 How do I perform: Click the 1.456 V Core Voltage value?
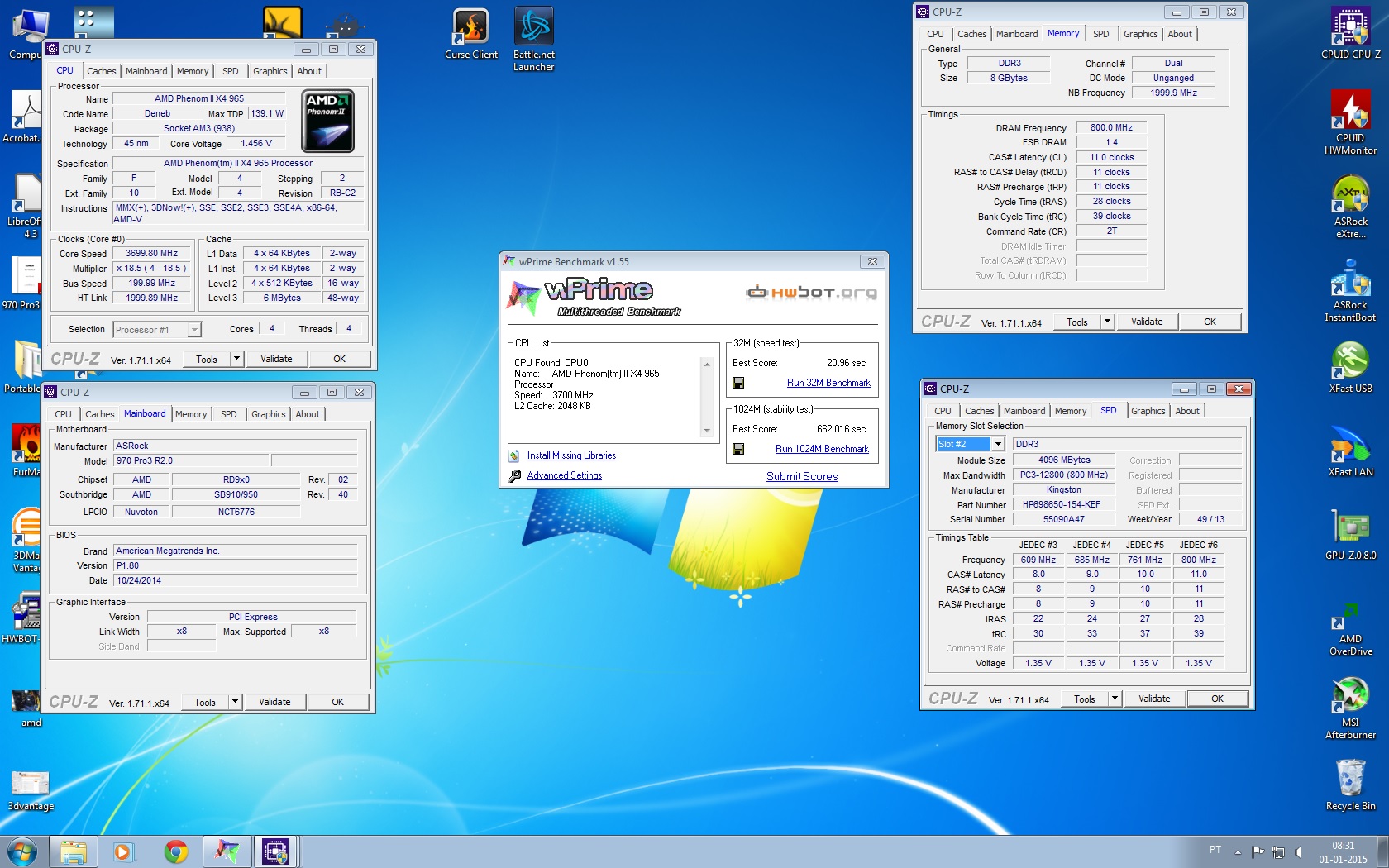(x=255, y=143)
